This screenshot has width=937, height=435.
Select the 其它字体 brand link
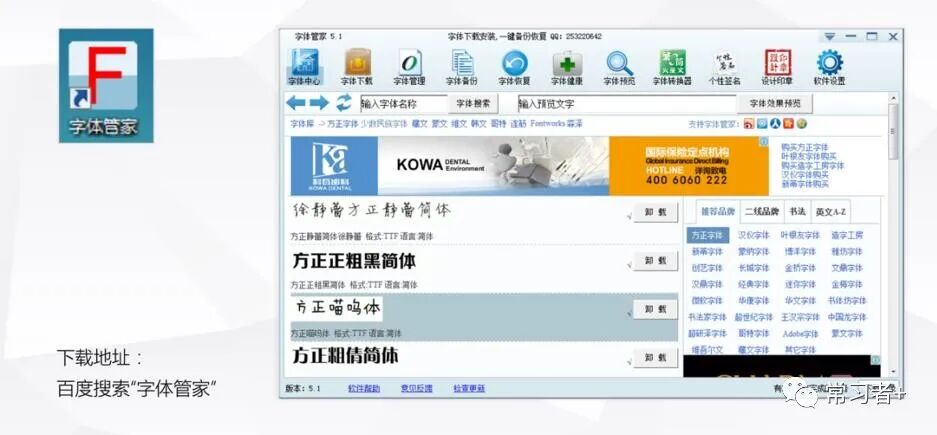pos(800,350)
